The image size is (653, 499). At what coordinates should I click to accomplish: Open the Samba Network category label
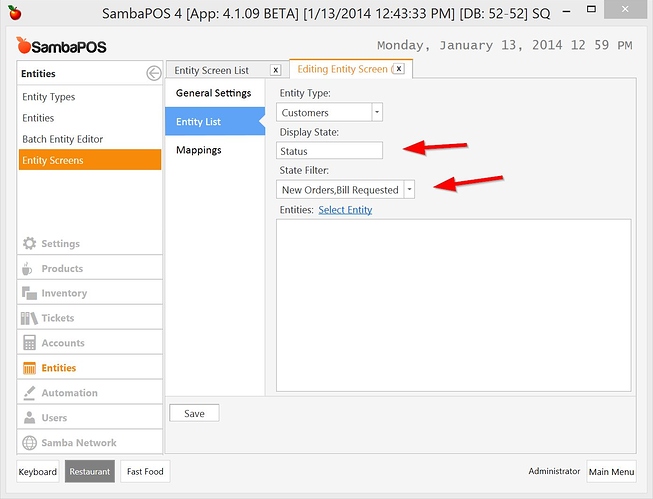click(79, 443)
